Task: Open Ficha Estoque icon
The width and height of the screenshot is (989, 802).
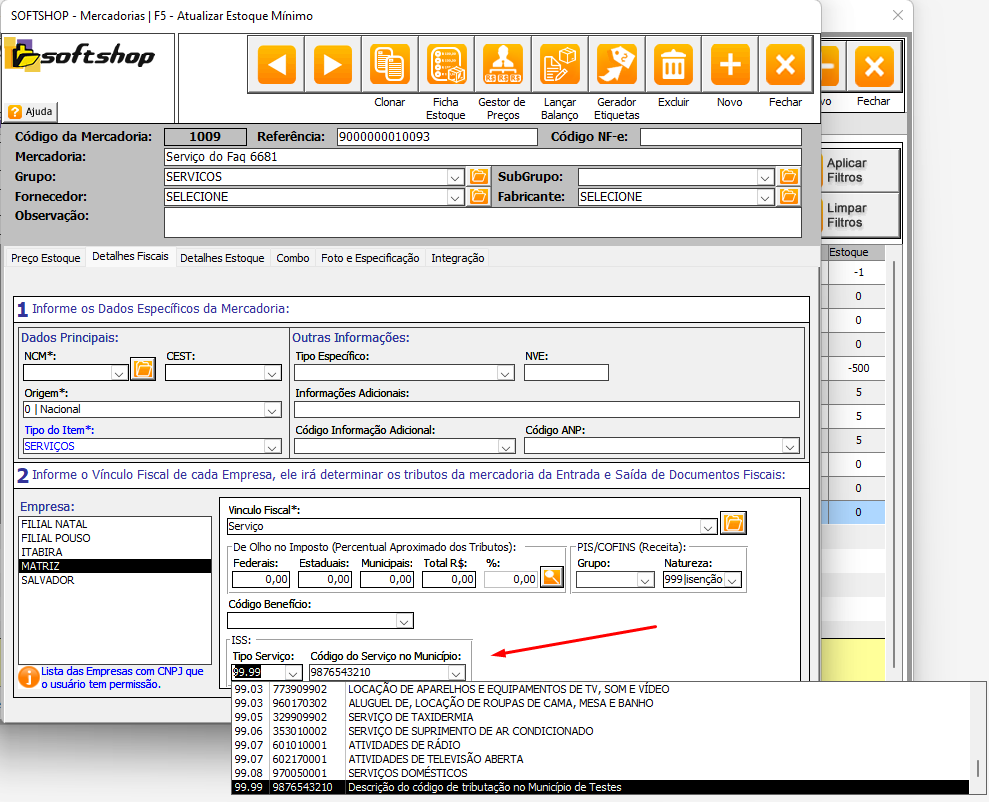Action: pyautogui.click(x=446, y=66)
